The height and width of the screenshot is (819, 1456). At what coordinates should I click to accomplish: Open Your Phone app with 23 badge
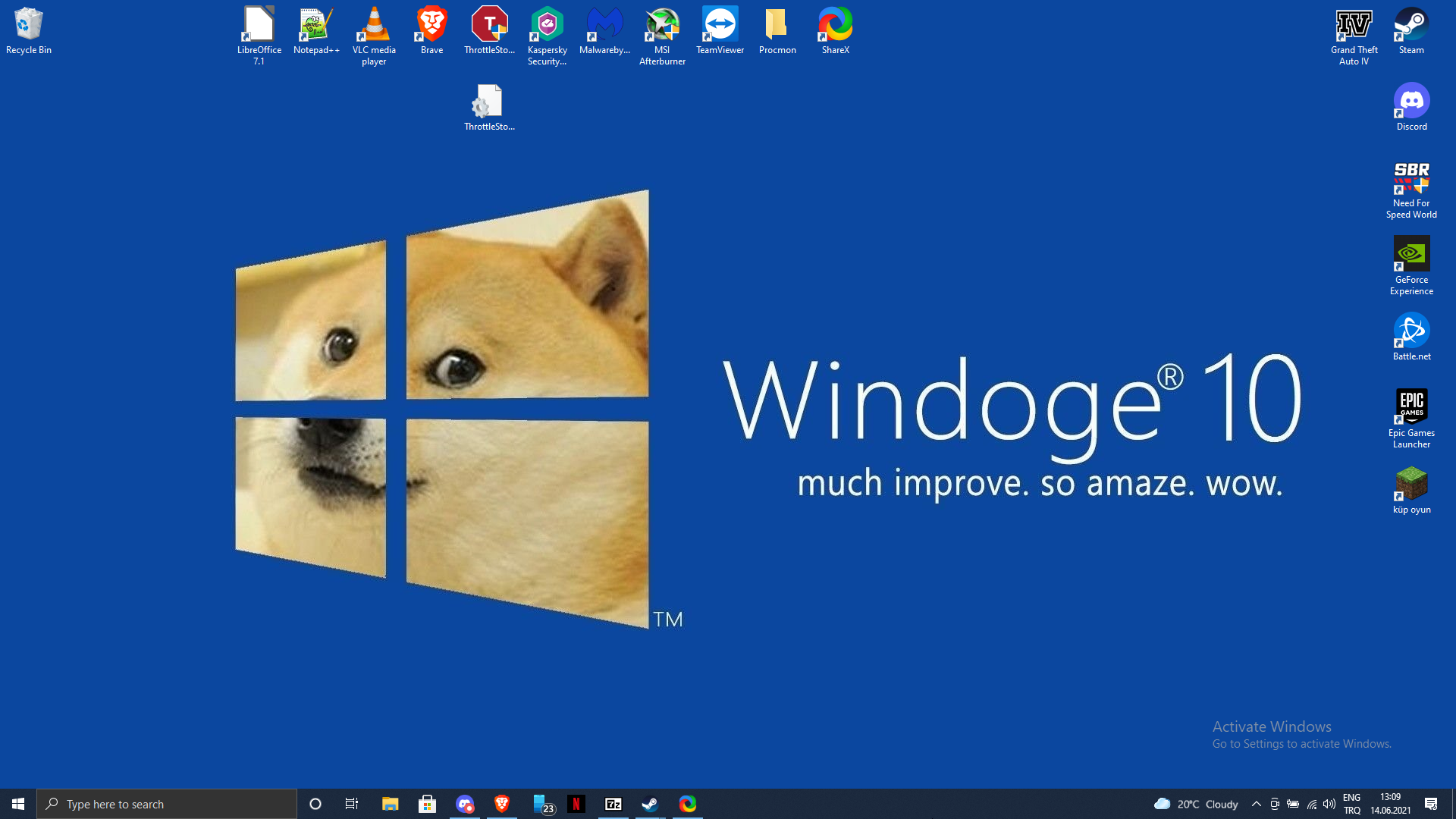(542, 804)
